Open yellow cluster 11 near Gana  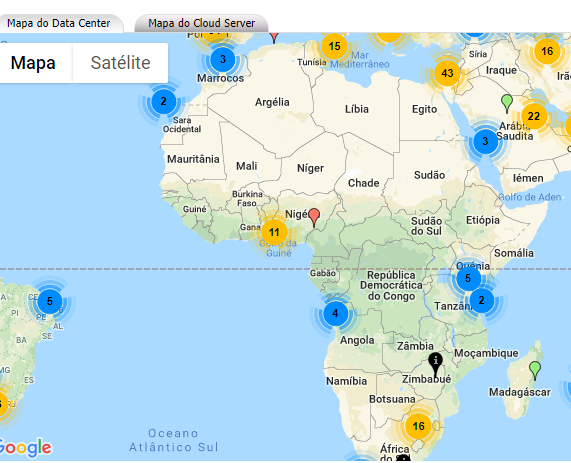274,232
